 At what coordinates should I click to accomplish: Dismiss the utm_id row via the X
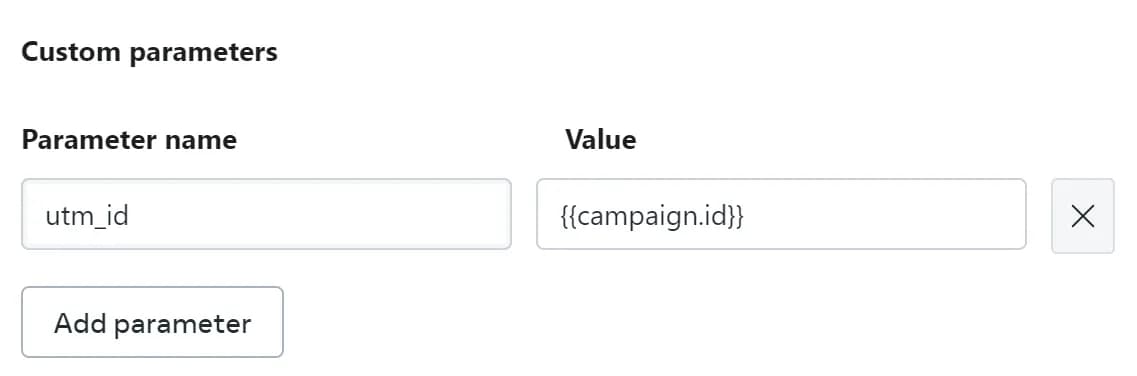1082,216
